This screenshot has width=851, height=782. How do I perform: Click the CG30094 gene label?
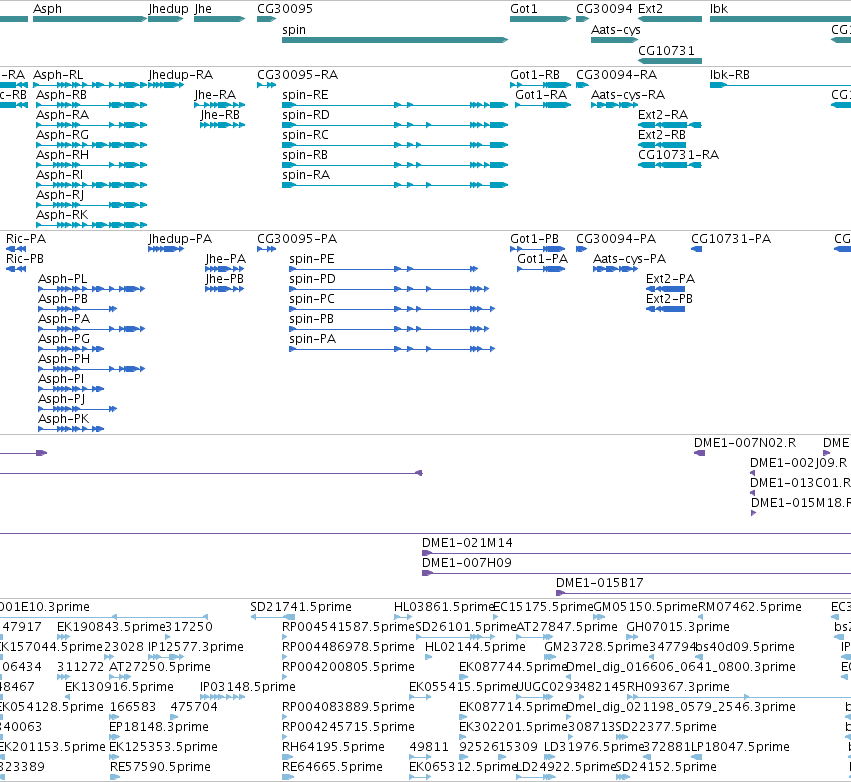click(x=604, y=9)
